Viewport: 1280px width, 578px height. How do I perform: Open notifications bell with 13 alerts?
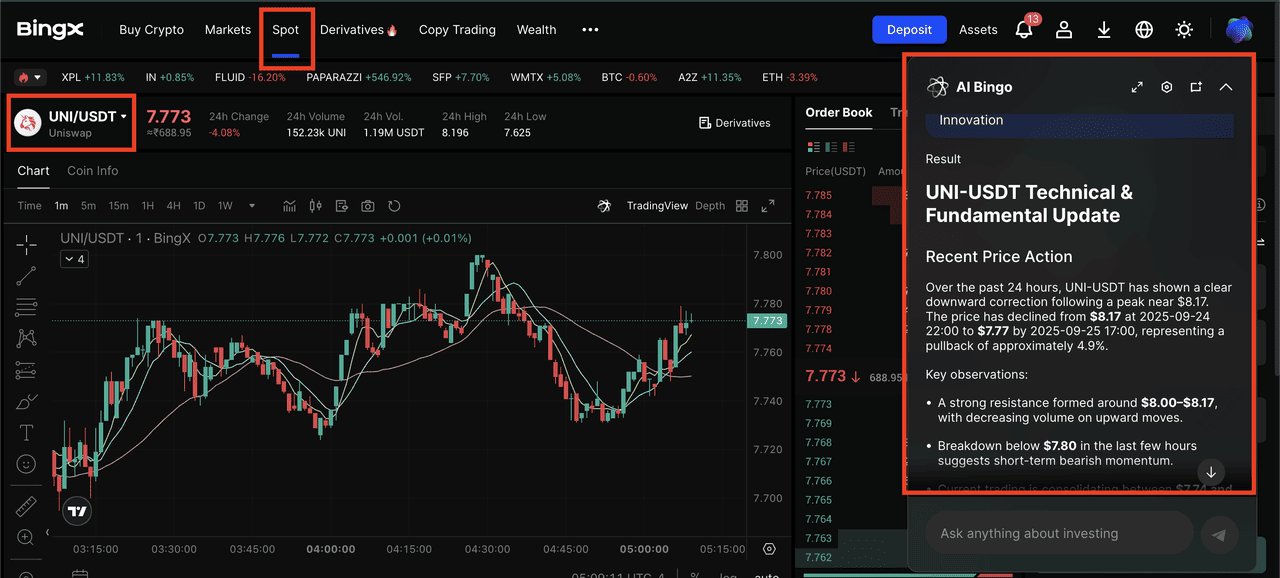pyautogui.click(x=1025, y=28)
